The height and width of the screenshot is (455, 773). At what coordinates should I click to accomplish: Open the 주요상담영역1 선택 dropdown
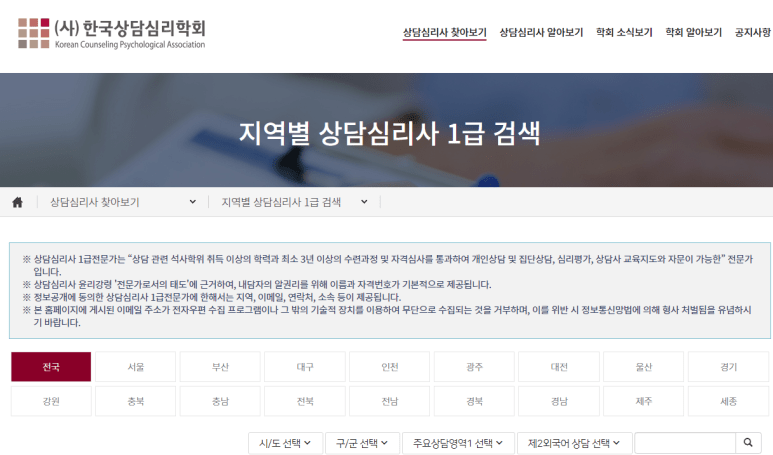click(x=458, y=443)
